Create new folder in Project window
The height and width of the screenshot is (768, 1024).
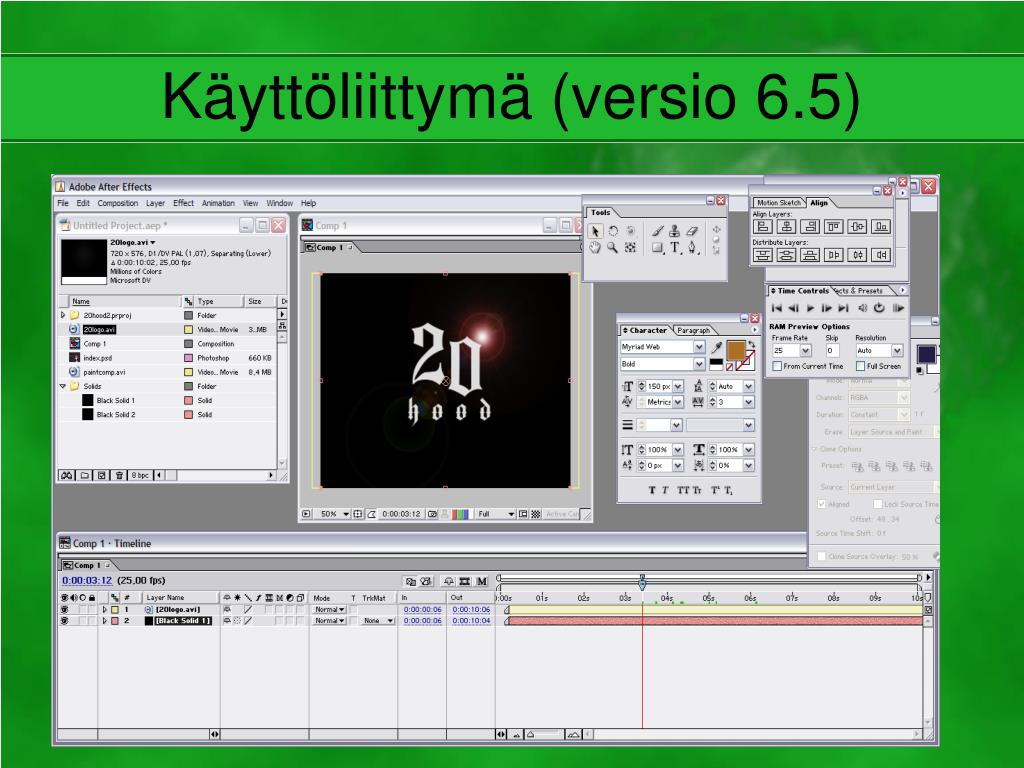[x=85, y=475]
